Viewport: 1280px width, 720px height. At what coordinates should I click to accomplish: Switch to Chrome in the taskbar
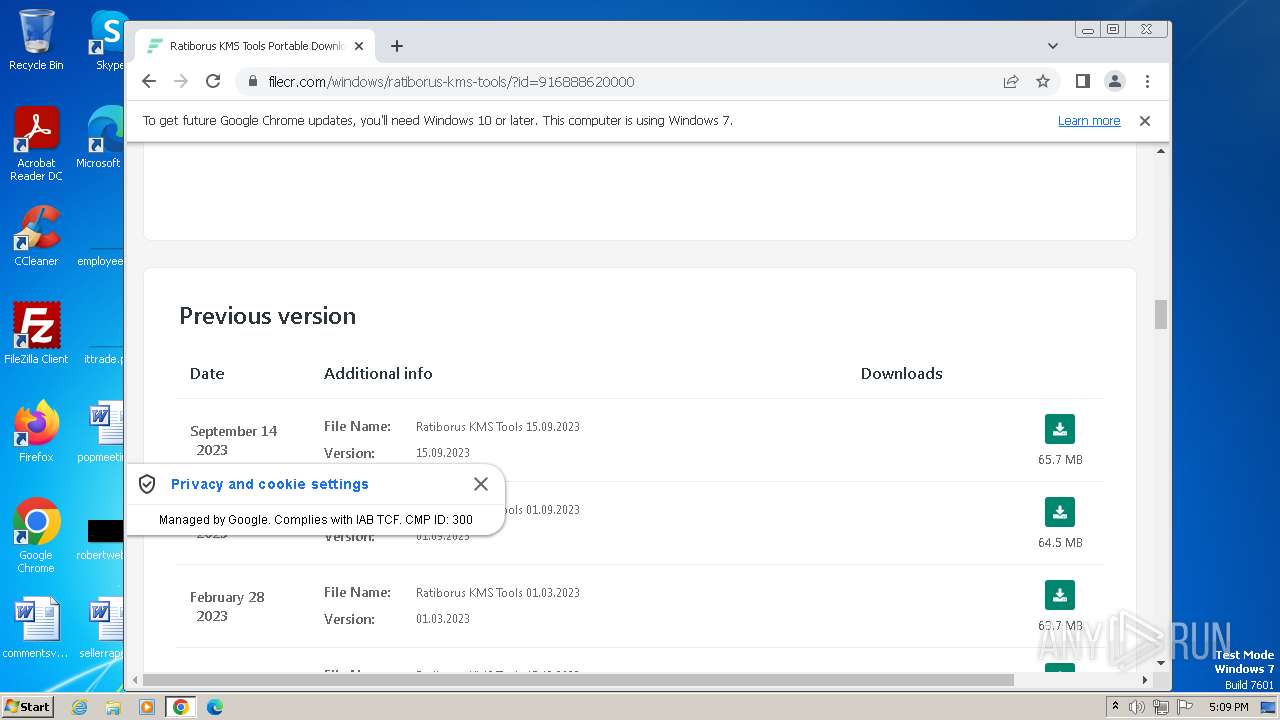[x=180, y=707]
